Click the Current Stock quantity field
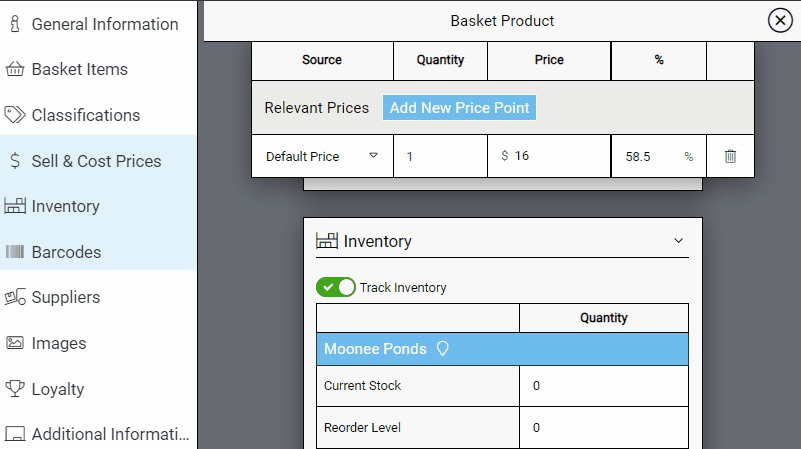This screenshot has width=801, height=449. click(x=603, y=386)
